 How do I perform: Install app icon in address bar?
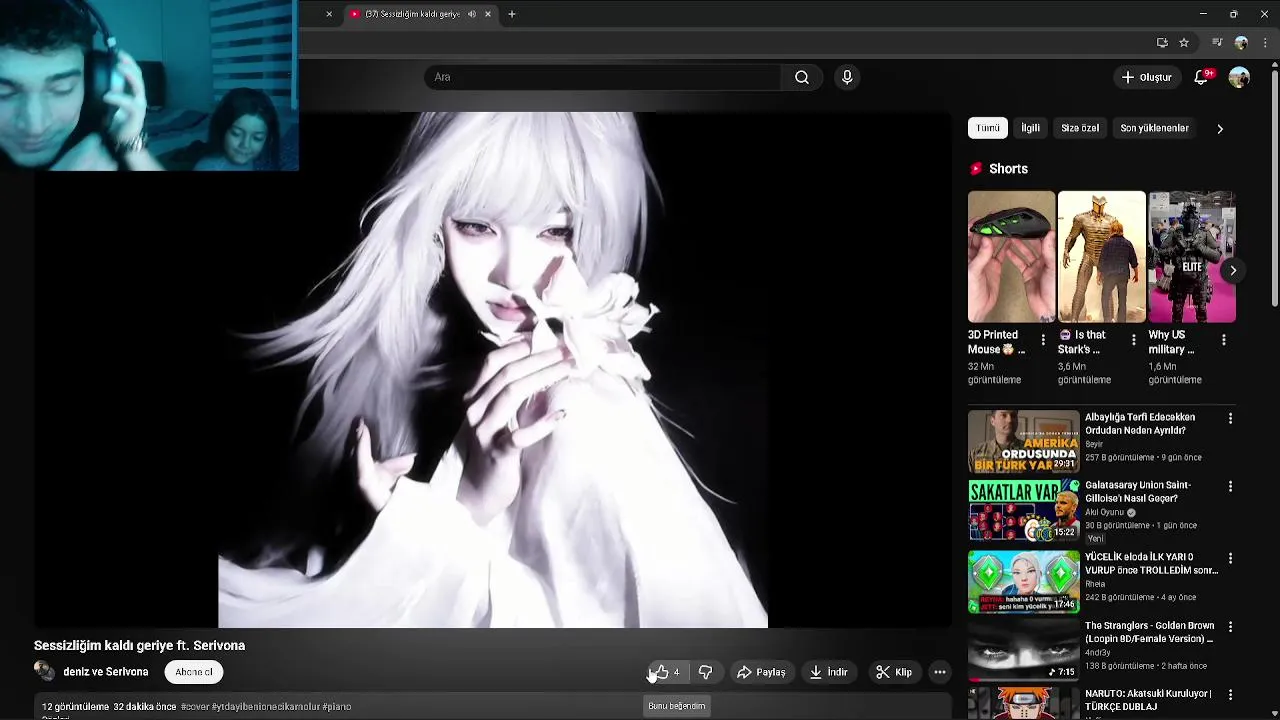click(x=1162, y=43)
